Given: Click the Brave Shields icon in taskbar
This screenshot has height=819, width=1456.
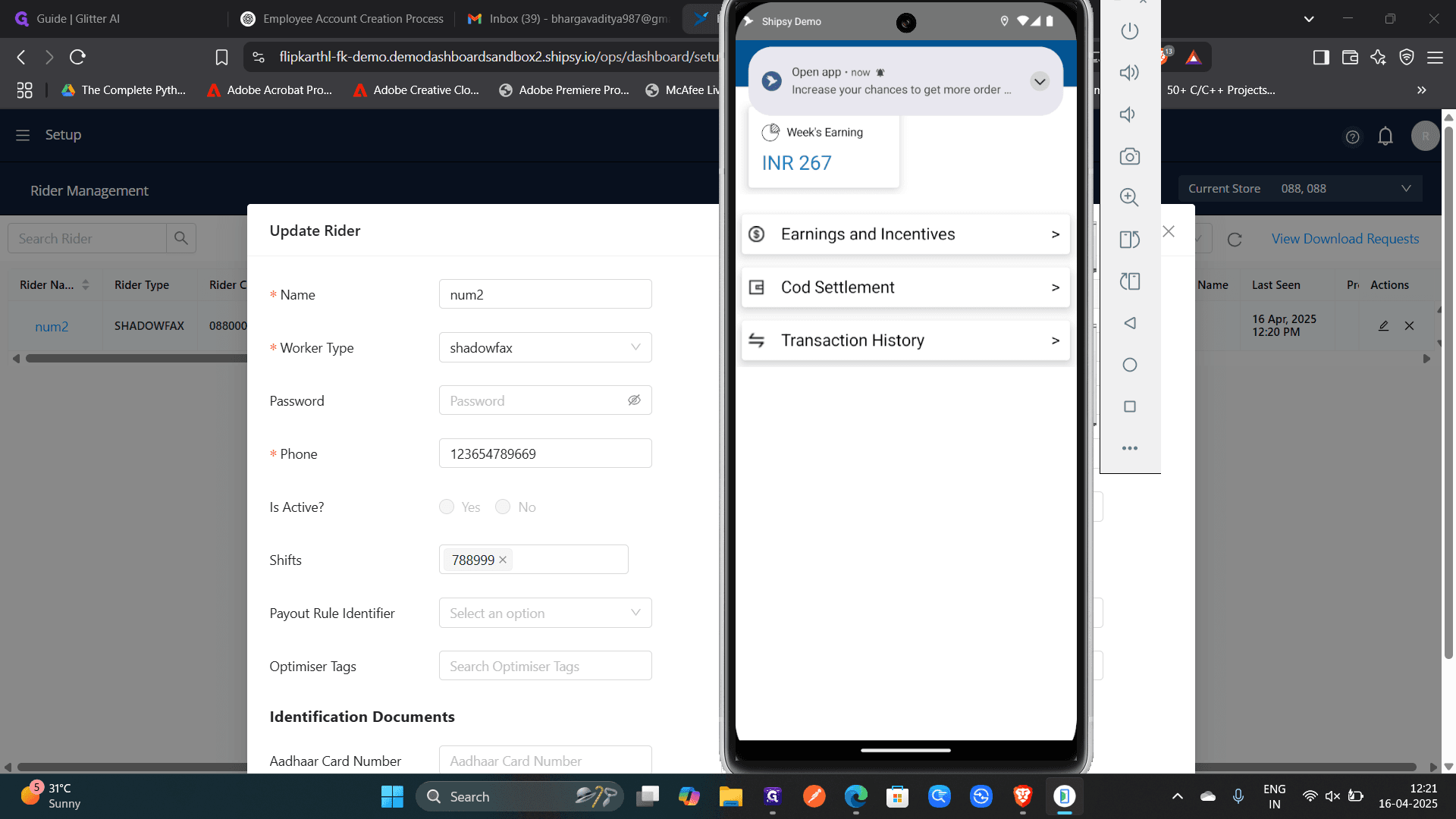Looking at the screenshot, I should [1022, 796].
